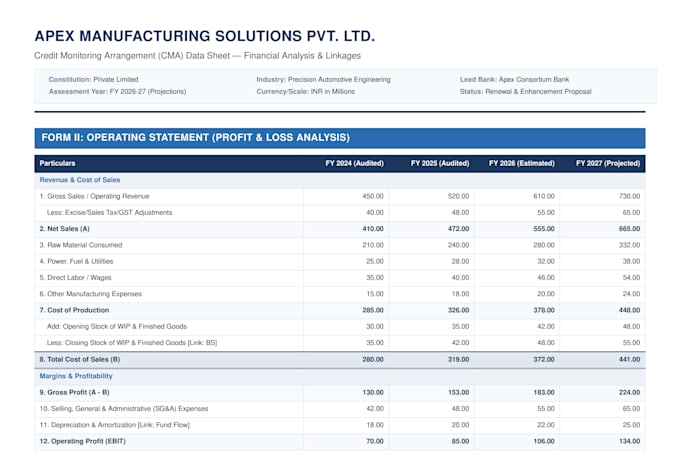Image resolution: width=680 pixels, height=459 pixels.
Task: Click Power, Fuel FY 2026 value 32.00
Action: (x=546, y=261)
